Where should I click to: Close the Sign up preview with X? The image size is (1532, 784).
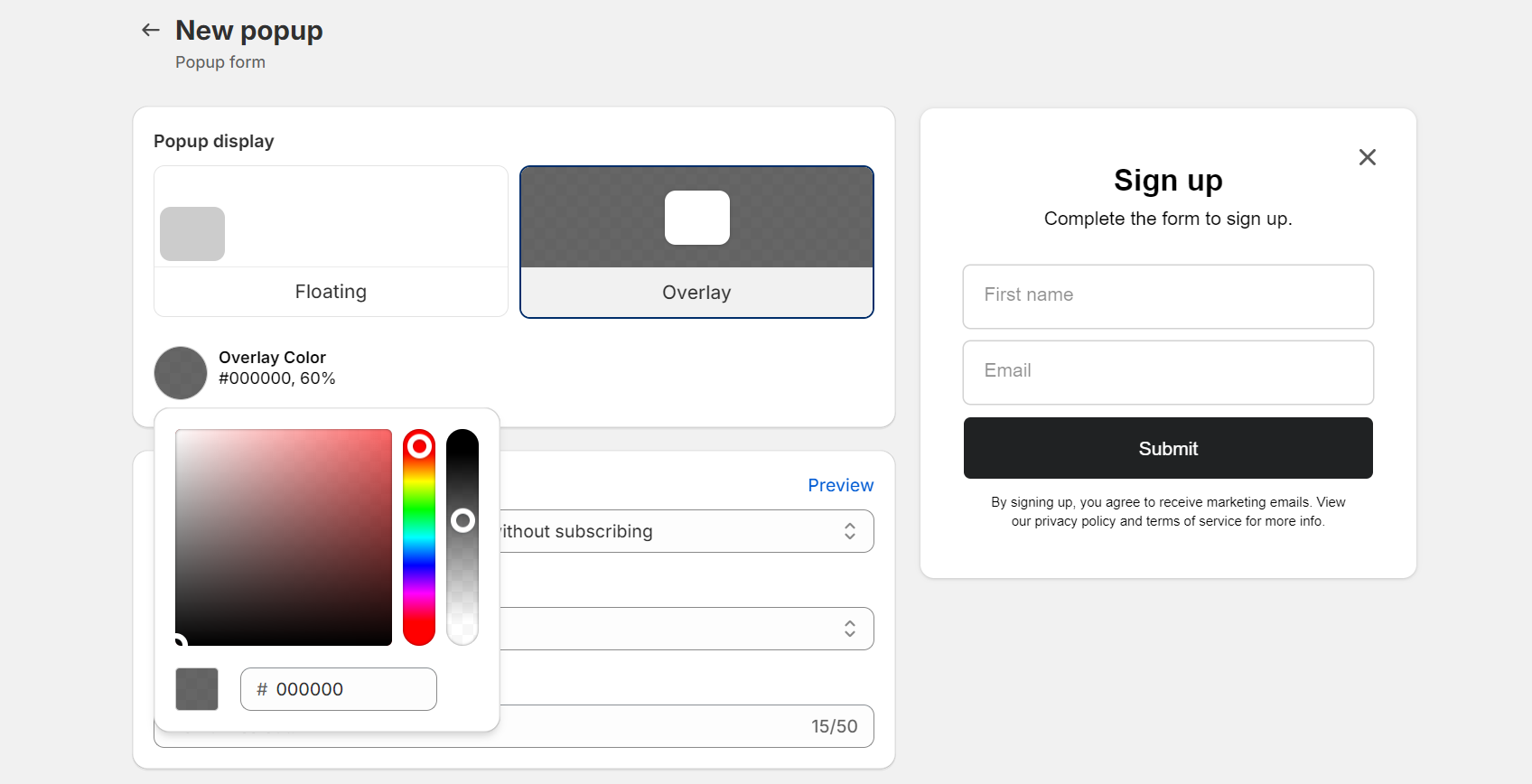click(x=1367, y=157)
